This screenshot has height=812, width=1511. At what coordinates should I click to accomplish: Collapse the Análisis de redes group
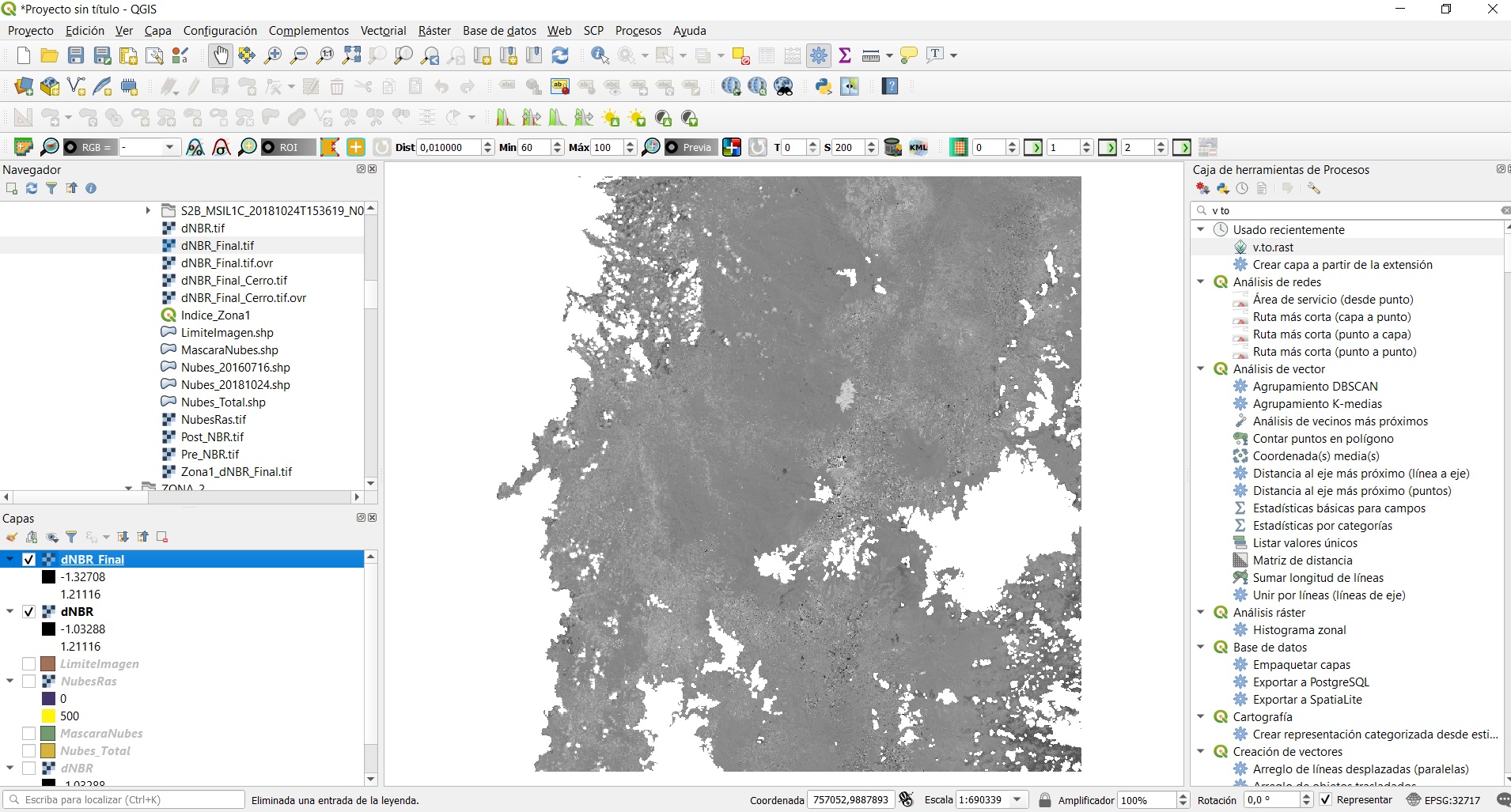(x=1201, y=282)
